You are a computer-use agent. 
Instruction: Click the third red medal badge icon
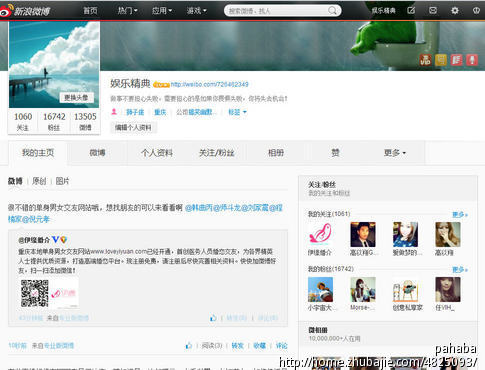[x=456, y=60]
